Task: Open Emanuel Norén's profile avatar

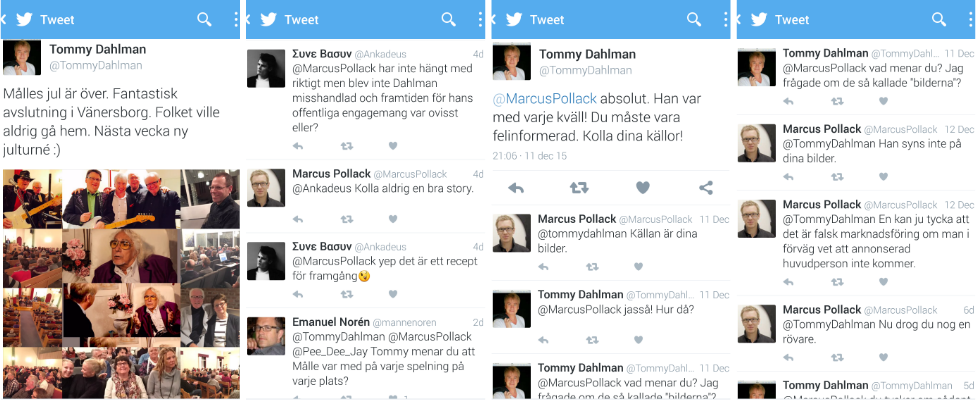Action: 266,336
